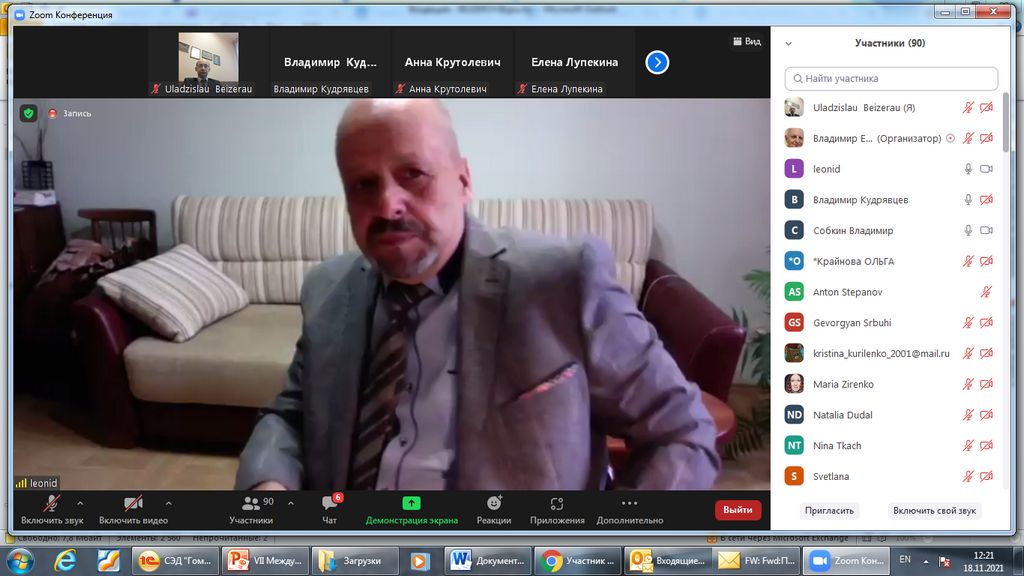The width and height of the screenshot is (1024, 576).
Task: Click the AS avatar for Anton Stepanov
Action: click(794, 292)
